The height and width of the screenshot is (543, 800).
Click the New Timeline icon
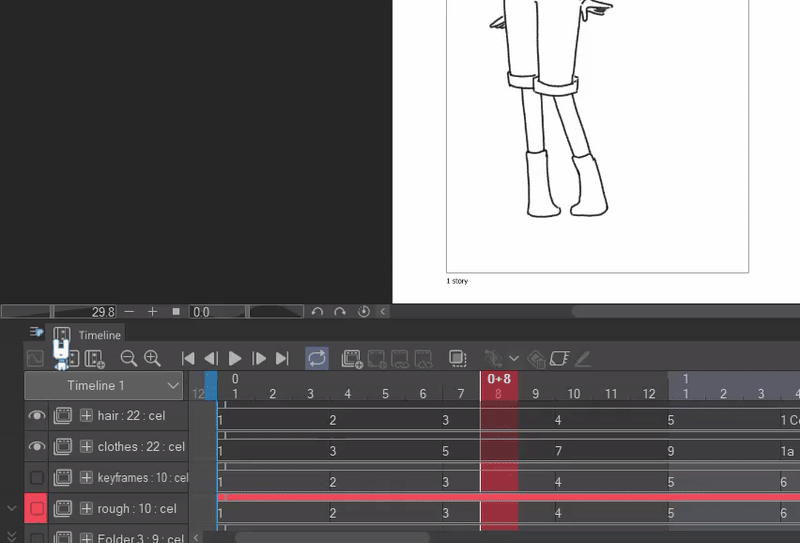[x=95, y=358]
